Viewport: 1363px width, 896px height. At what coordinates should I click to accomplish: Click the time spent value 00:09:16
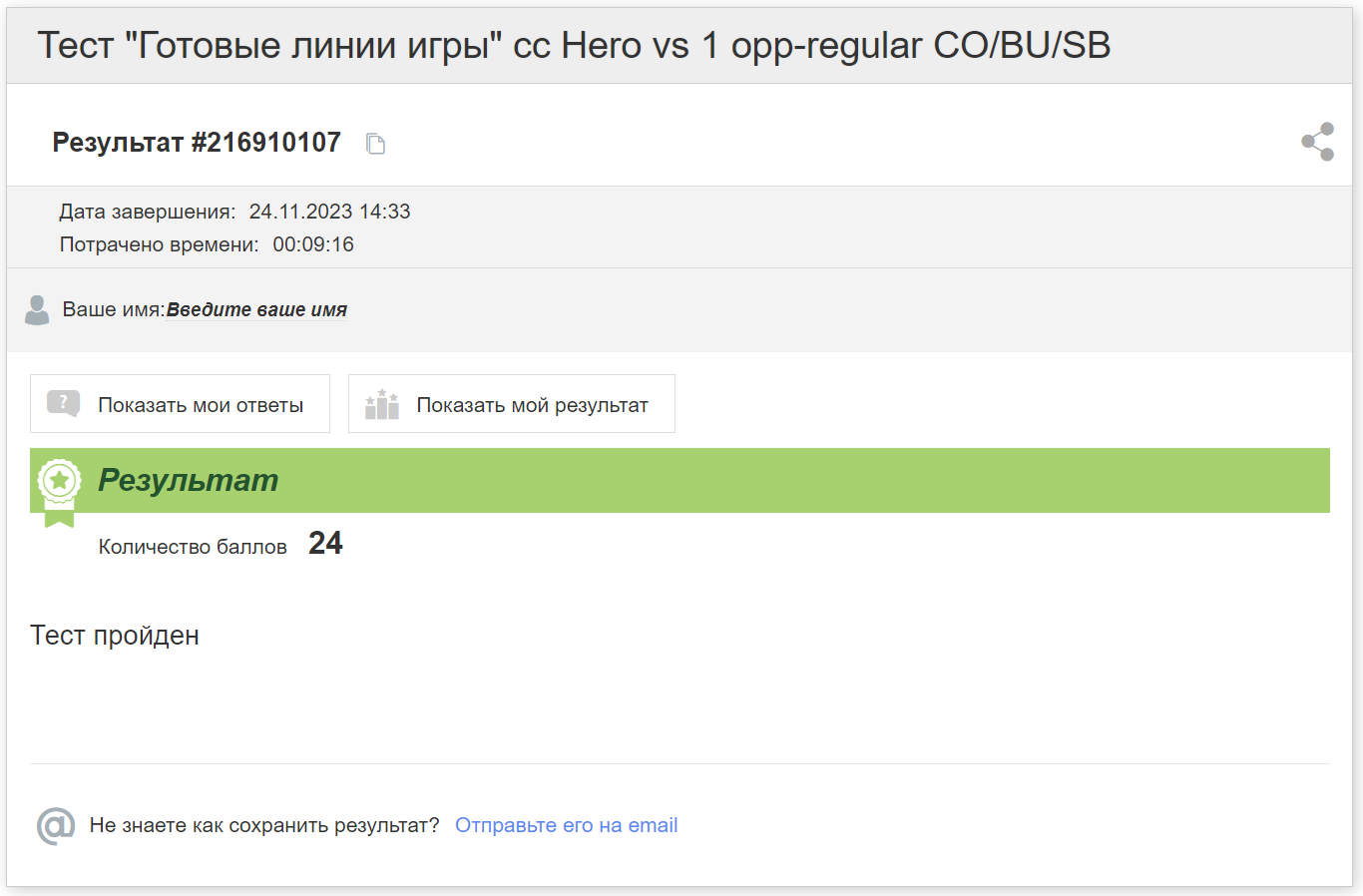313,244
